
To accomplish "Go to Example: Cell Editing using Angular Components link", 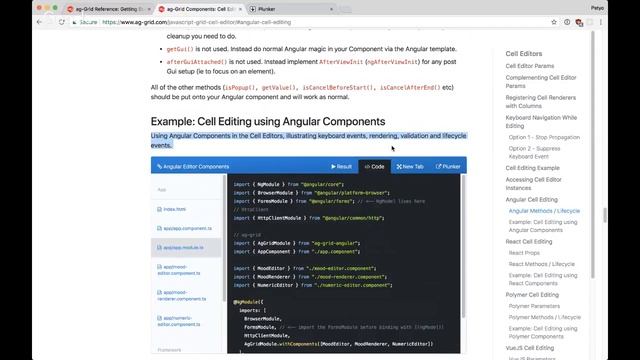I will [x=543, y=226].
